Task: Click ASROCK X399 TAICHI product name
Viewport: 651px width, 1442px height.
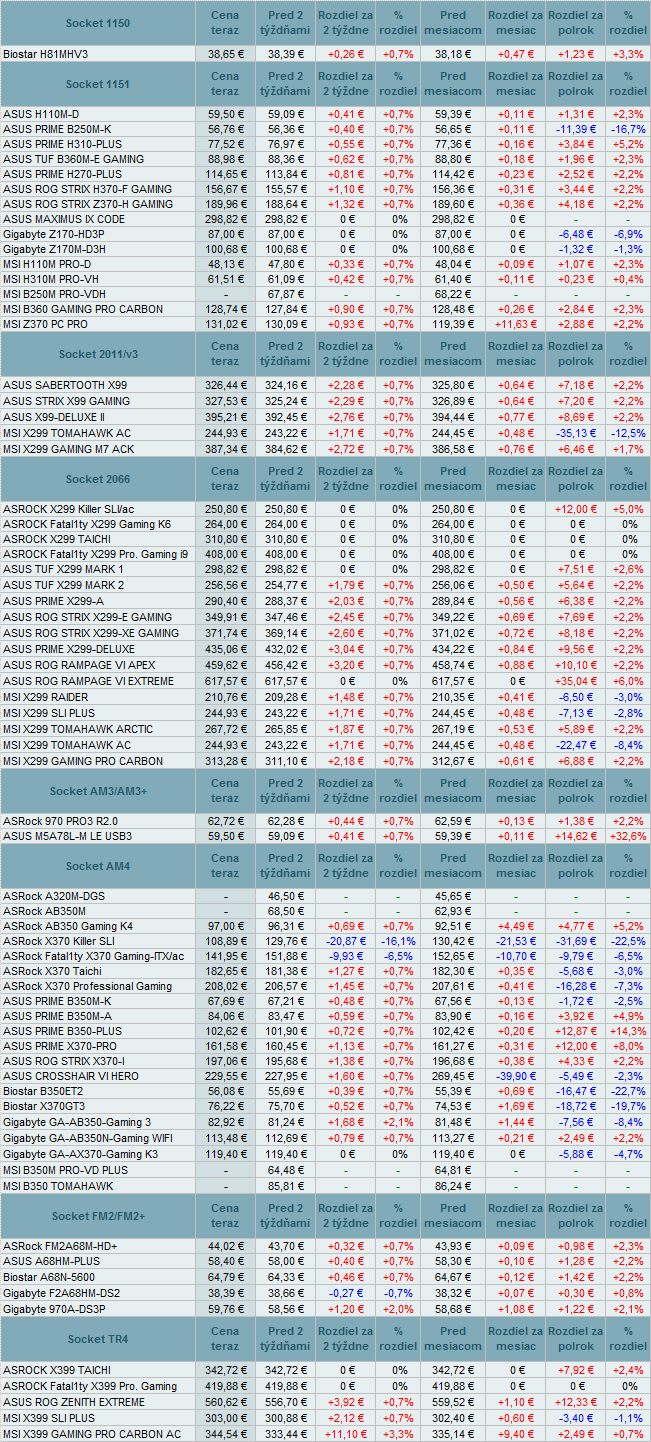Action: [x=57, y=1370]
